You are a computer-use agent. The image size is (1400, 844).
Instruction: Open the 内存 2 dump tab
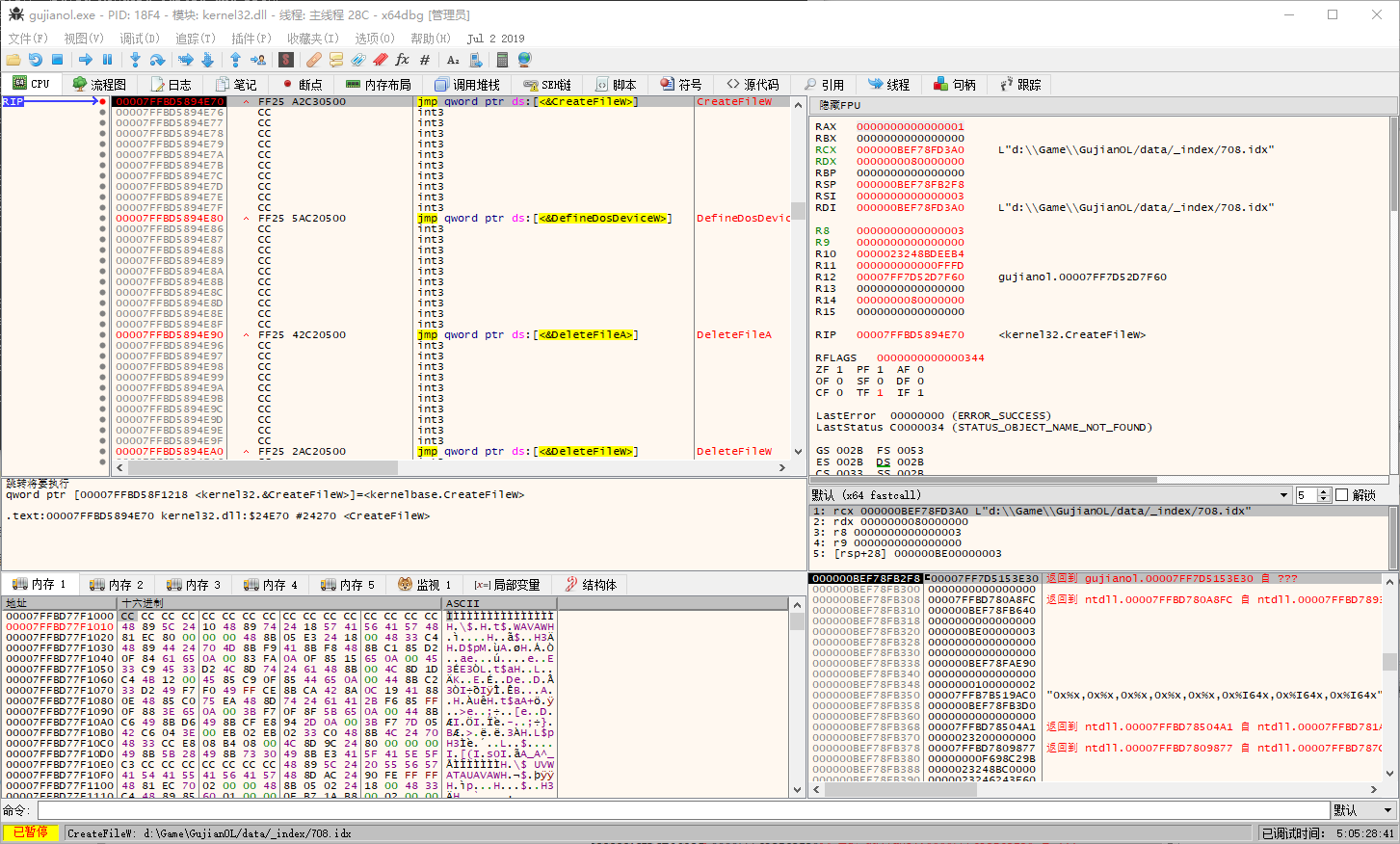[116, 585]
